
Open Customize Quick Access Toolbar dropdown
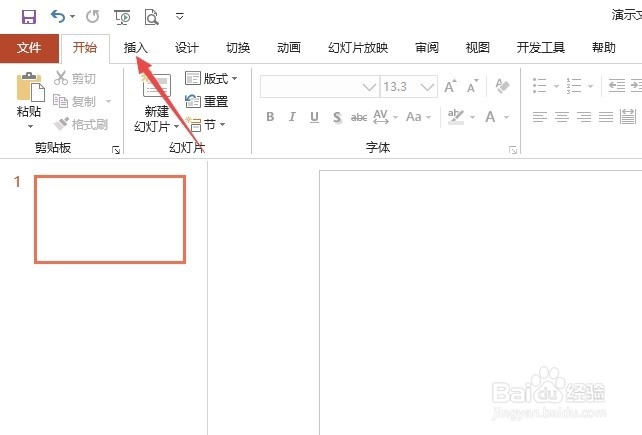pos(179,16)
